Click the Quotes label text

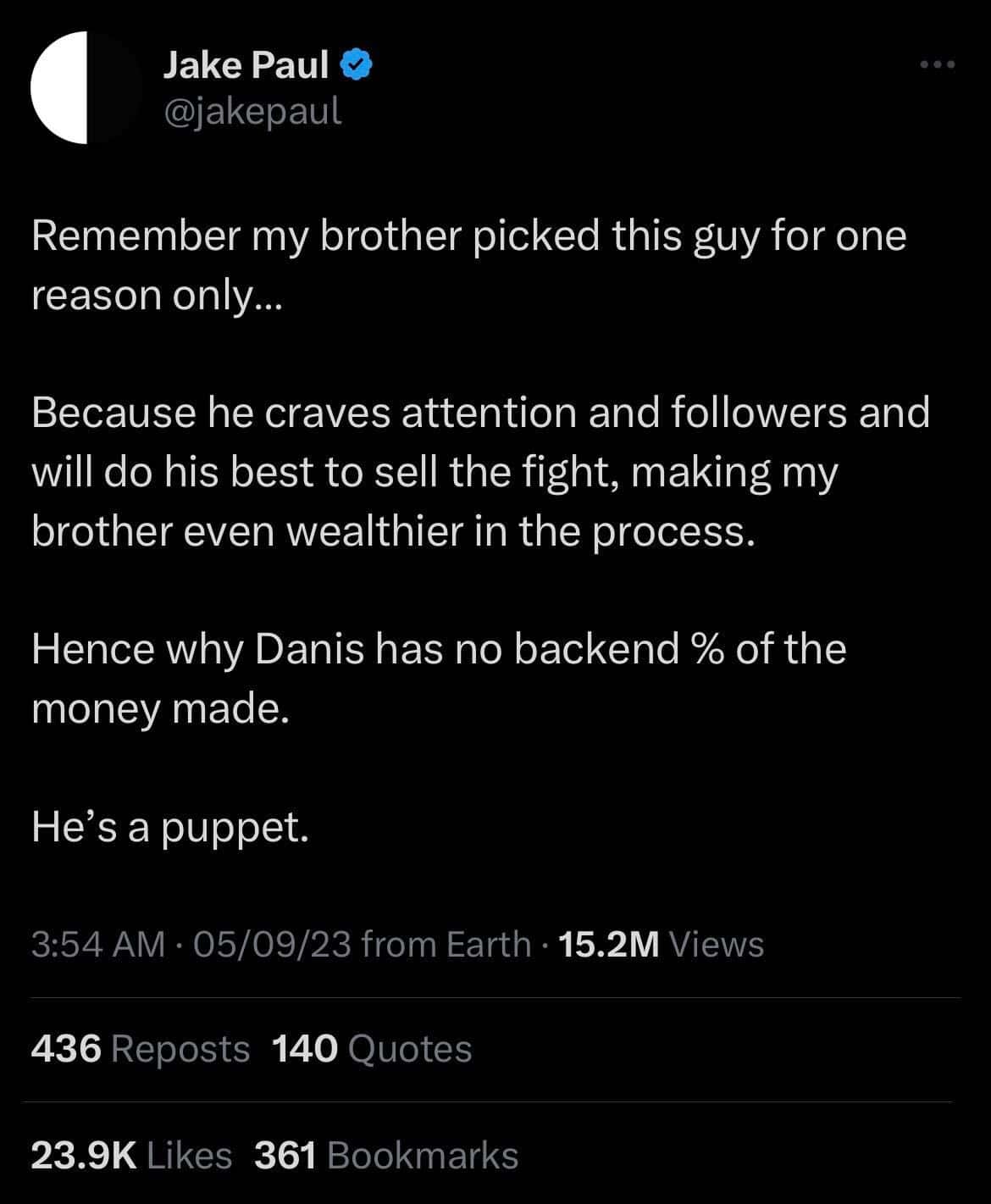[x=411, y=1047]
